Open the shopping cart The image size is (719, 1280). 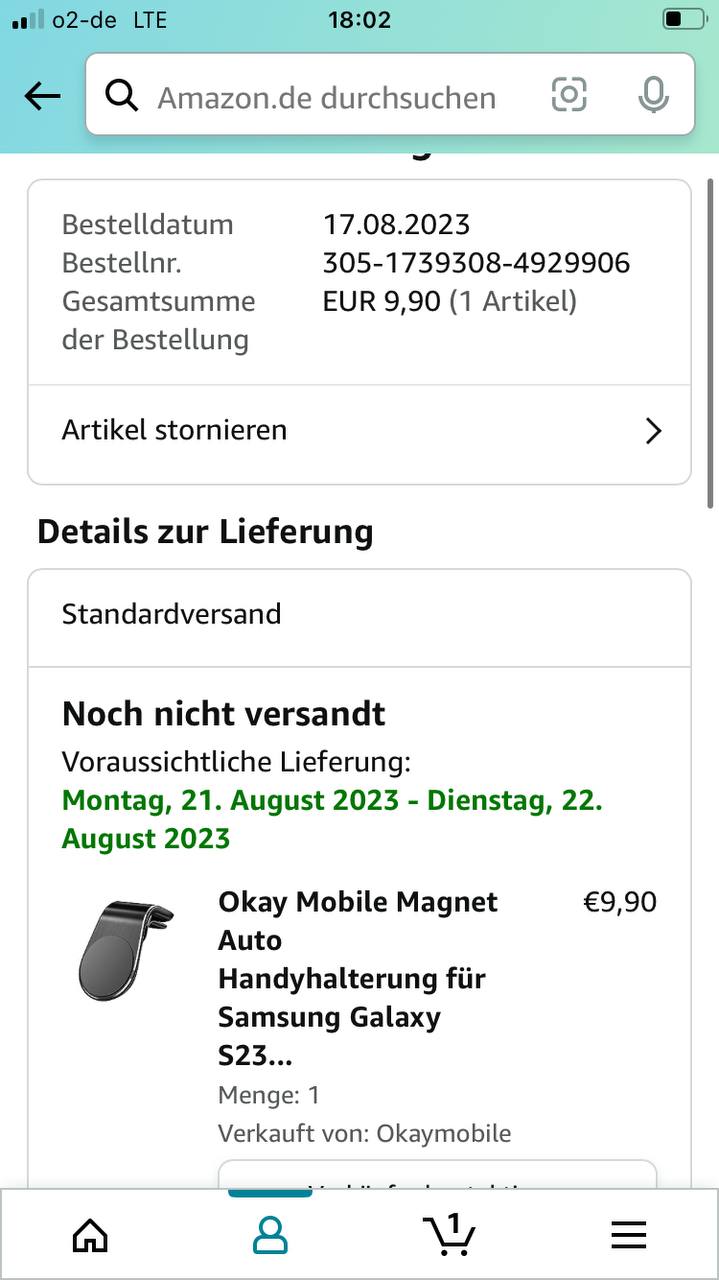point(449,1235)
